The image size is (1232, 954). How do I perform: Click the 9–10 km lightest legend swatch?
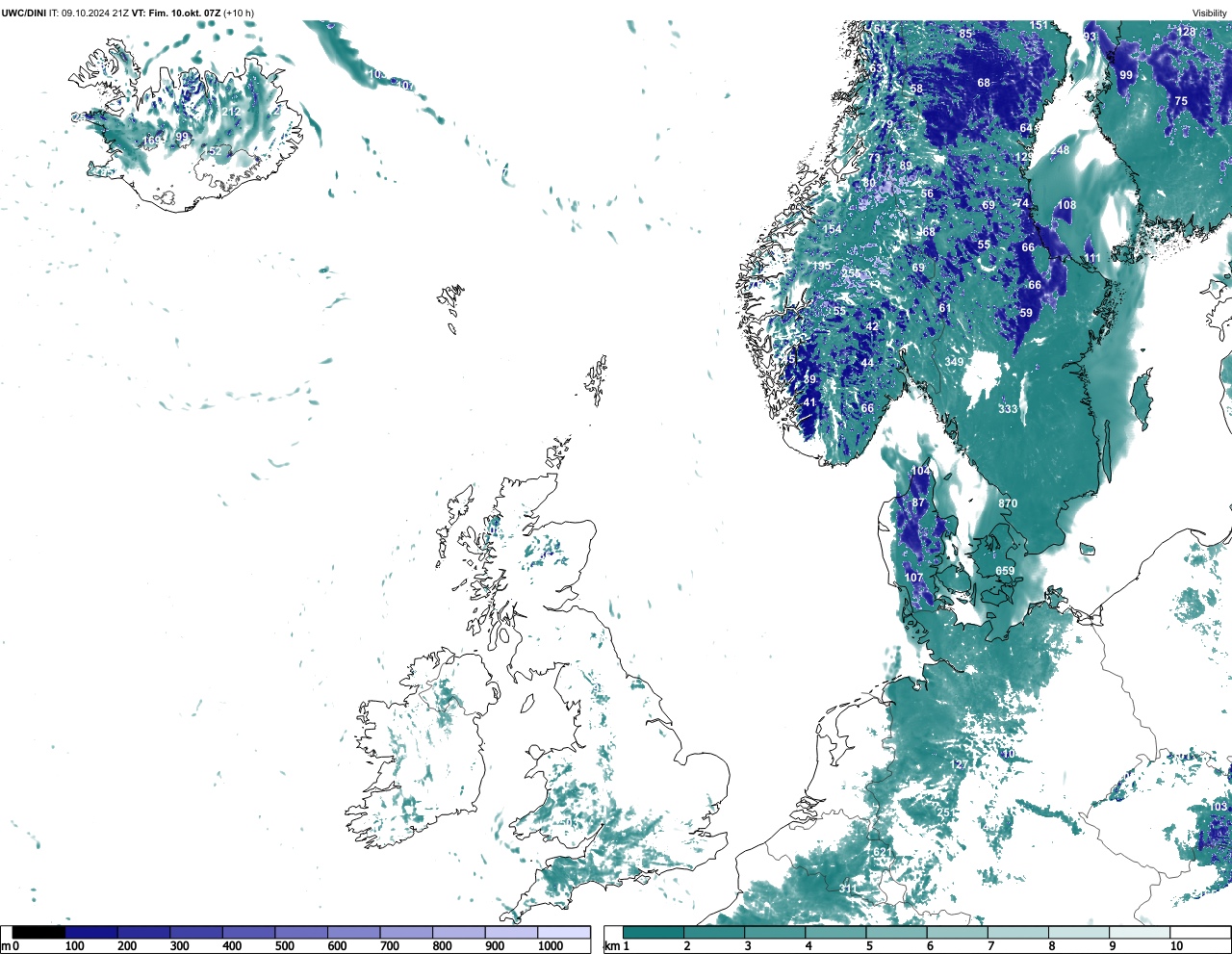(x=1141, y=932)
